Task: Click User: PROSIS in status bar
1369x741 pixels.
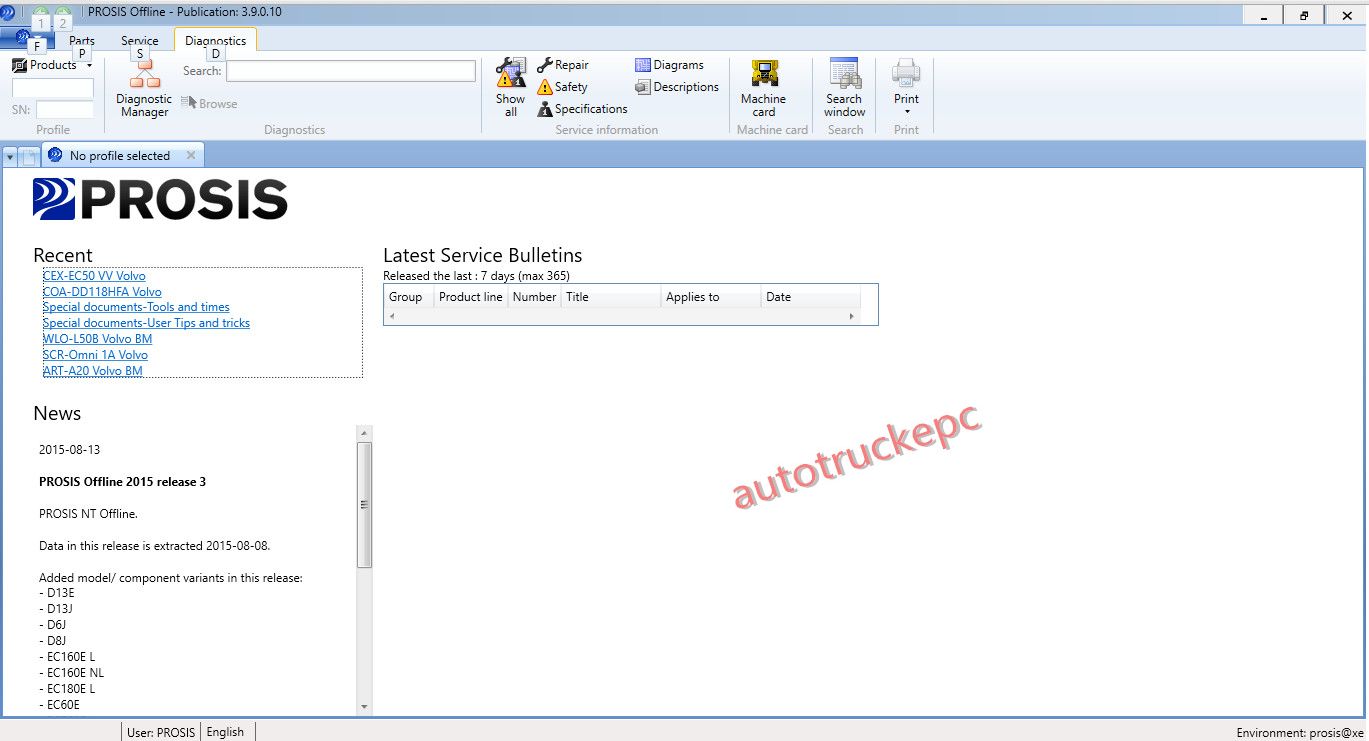Action: [161, 732]
